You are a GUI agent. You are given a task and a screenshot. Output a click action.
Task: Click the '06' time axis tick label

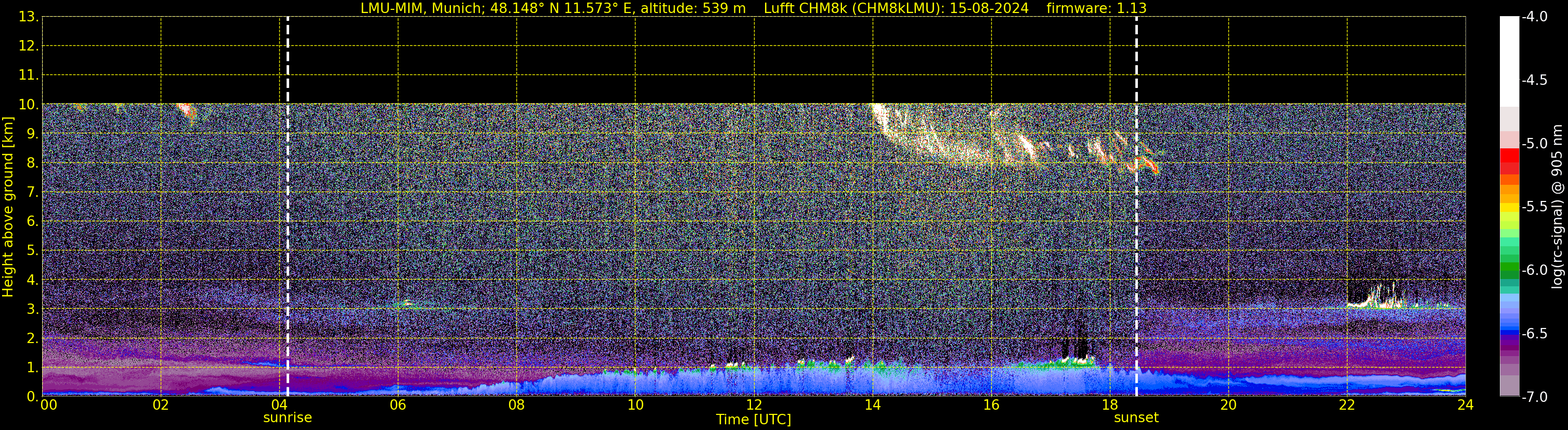click(x=398, y=405)
